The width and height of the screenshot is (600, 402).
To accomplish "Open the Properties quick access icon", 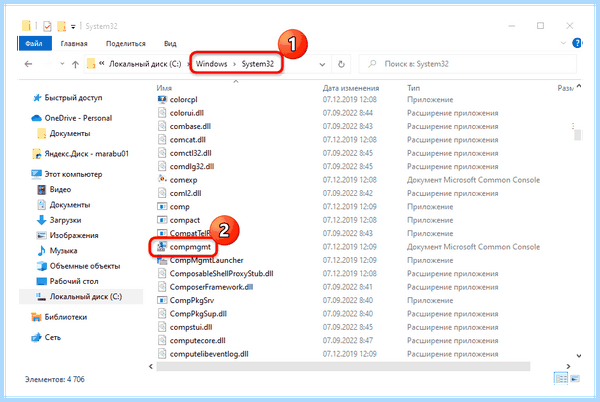I will click(47, 26).
